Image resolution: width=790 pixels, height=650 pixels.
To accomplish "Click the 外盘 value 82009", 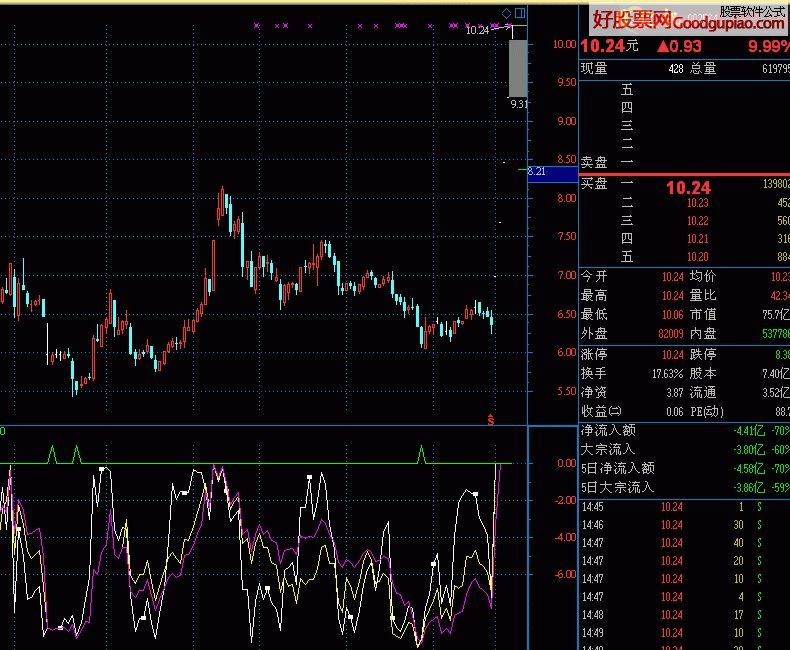I will pyautogui.click(x=671, y=334).
